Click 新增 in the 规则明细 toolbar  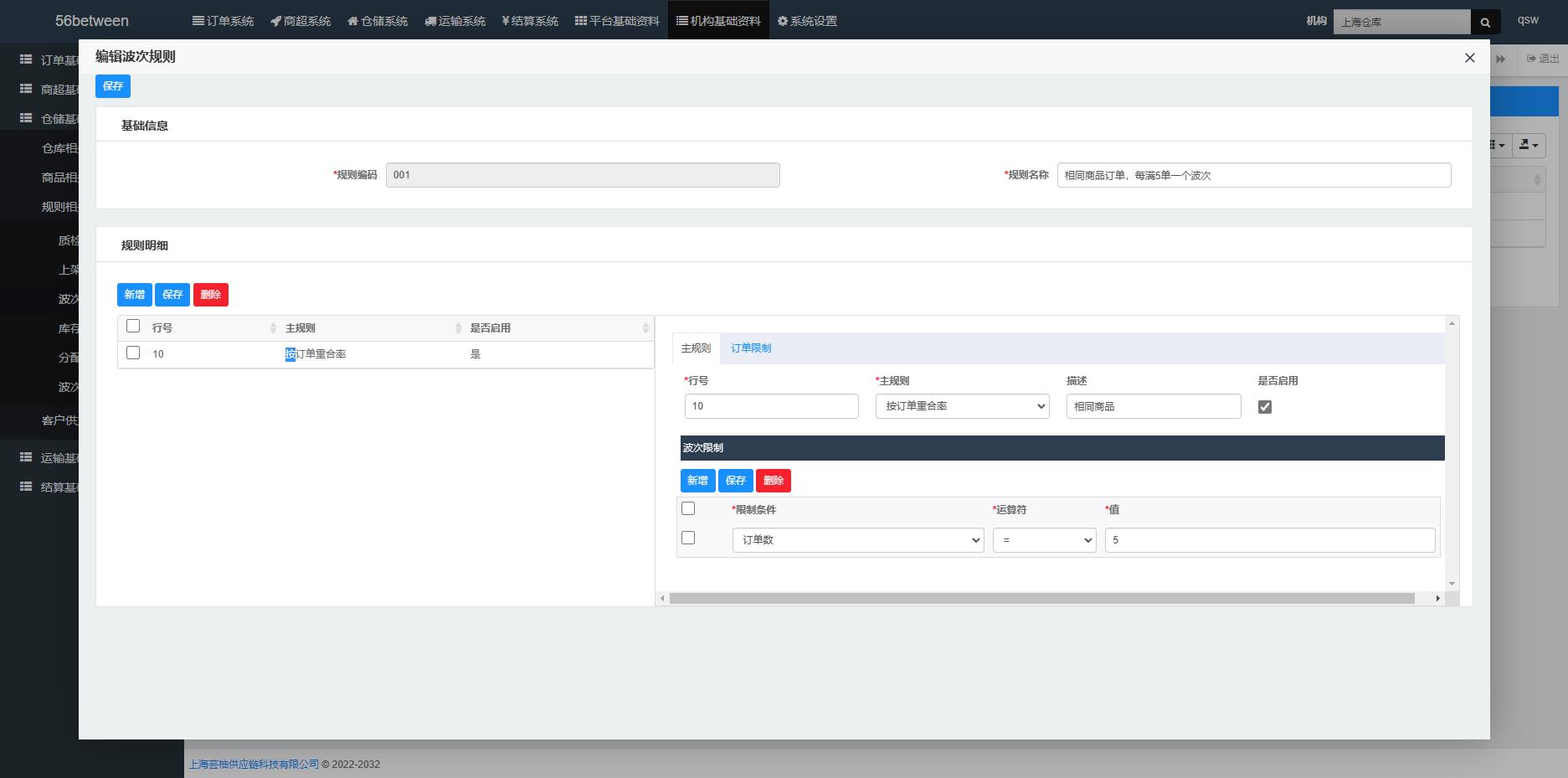click(135, 295)
